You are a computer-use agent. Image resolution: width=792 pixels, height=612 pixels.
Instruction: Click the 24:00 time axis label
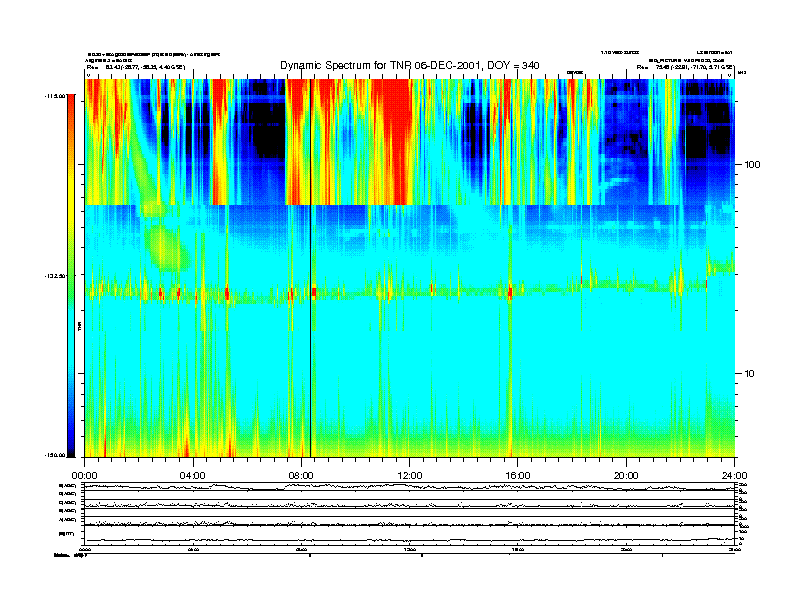[734, 476]
